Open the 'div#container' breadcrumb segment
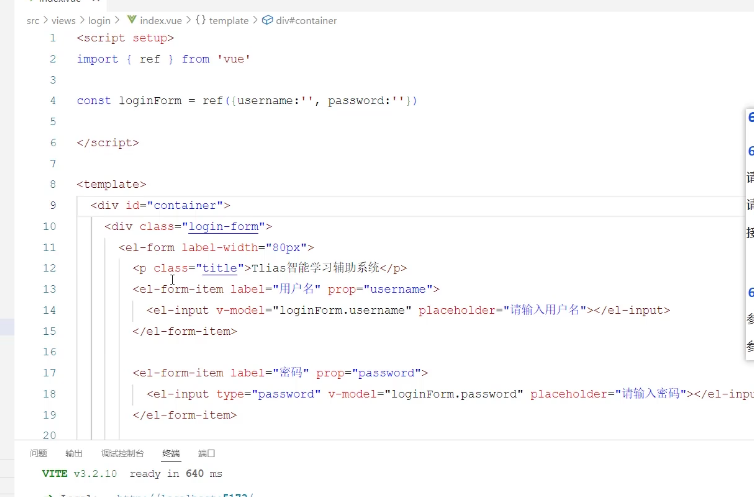This screenshot has width=754, height=497. click(306, 21)
